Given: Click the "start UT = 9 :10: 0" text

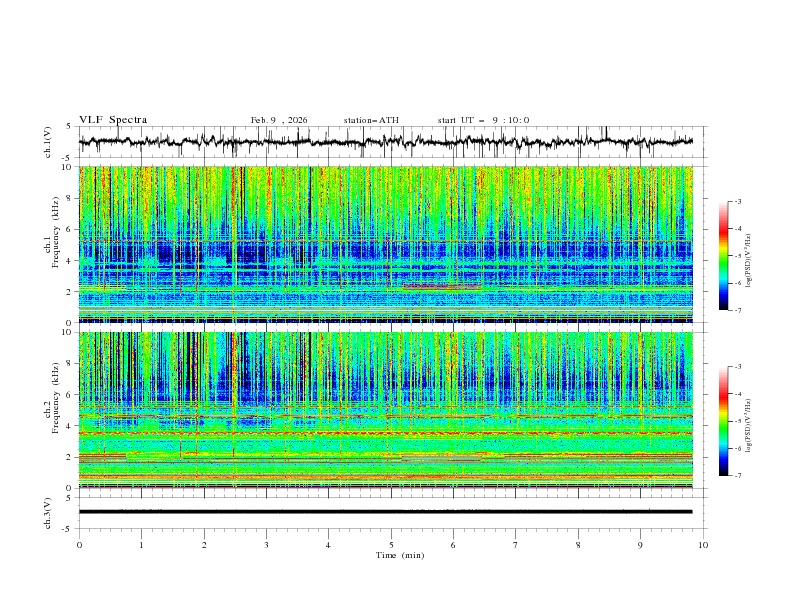Looking at the screenshot, I should click(483, 120).
